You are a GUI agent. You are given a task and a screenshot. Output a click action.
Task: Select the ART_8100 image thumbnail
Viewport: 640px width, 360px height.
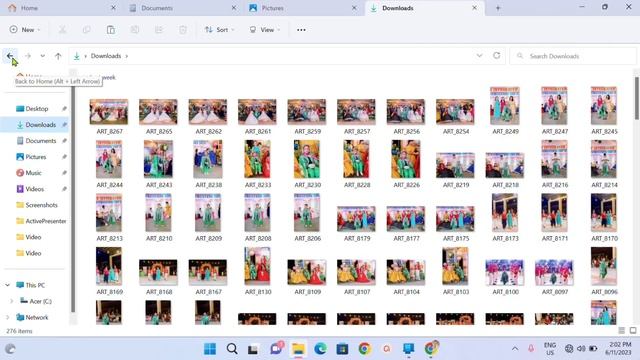(505, 272)
